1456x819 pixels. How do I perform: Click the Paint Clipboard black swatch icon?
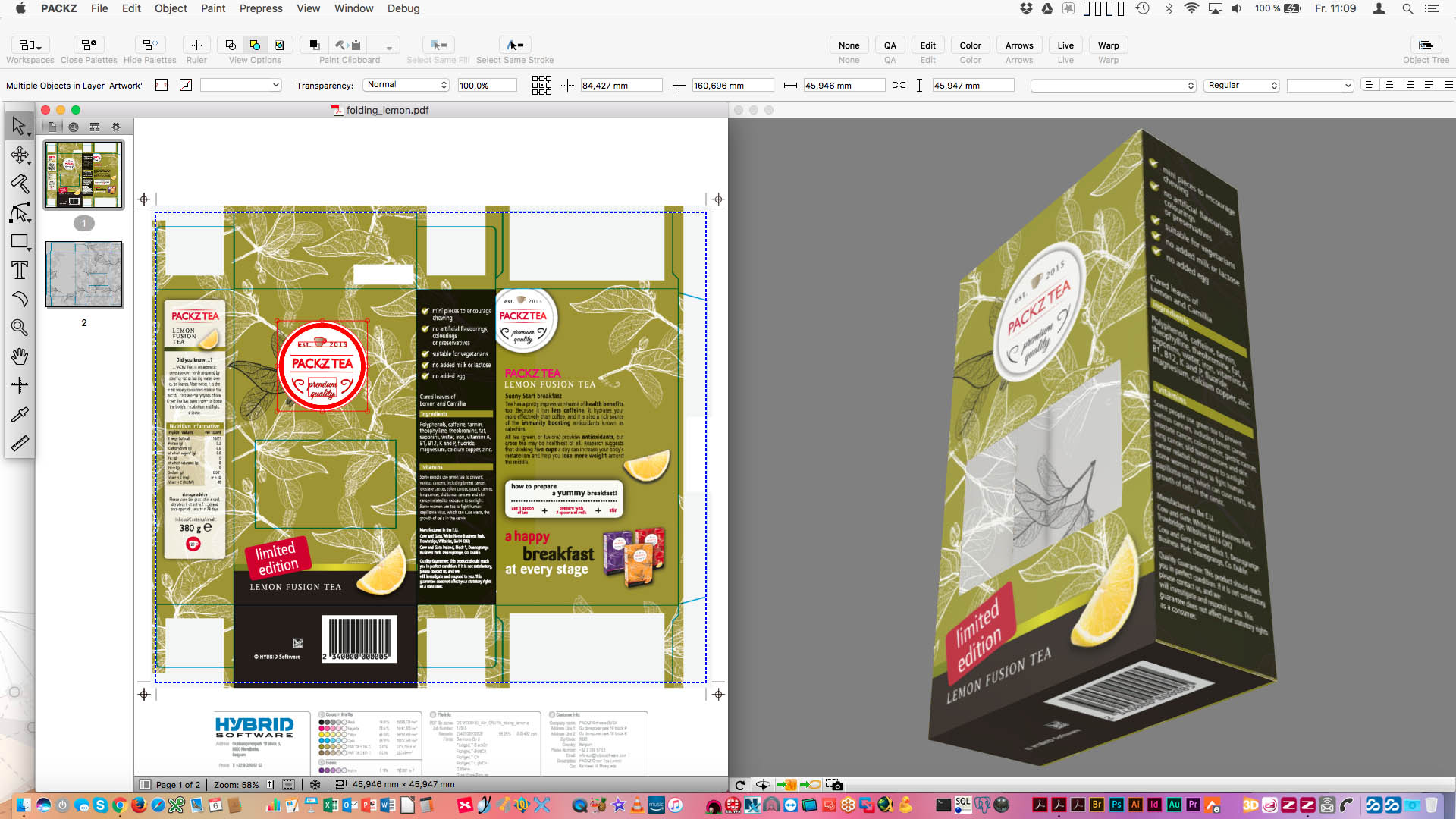[314, 45]
